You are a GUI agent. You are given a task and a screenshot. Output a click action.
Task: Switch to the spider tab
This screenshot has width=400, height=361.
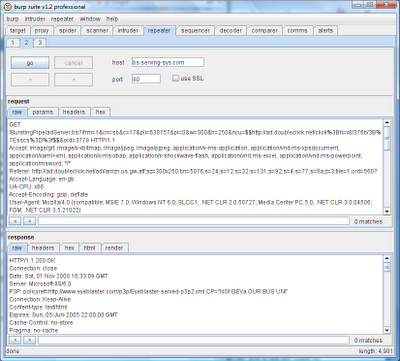(68, 30)
